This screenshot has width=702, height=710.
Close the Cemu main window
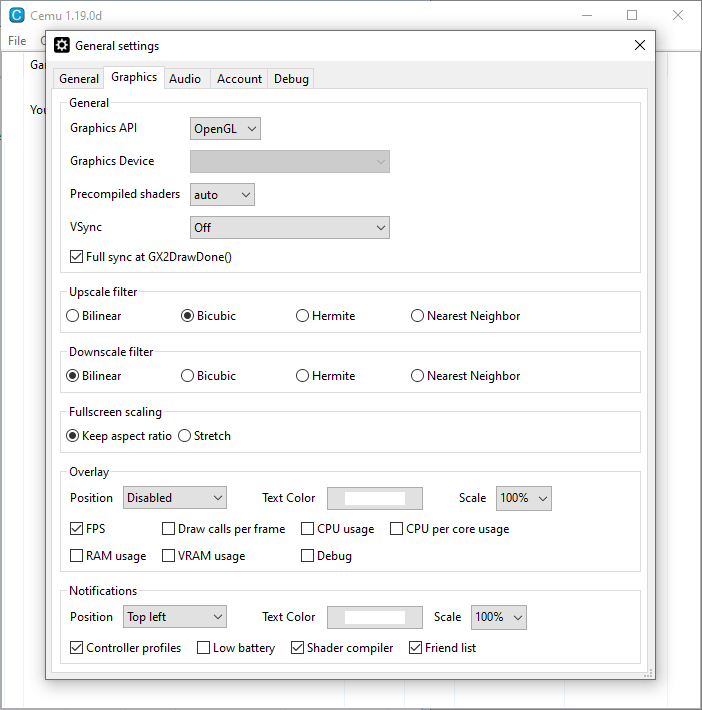point(678,15)
